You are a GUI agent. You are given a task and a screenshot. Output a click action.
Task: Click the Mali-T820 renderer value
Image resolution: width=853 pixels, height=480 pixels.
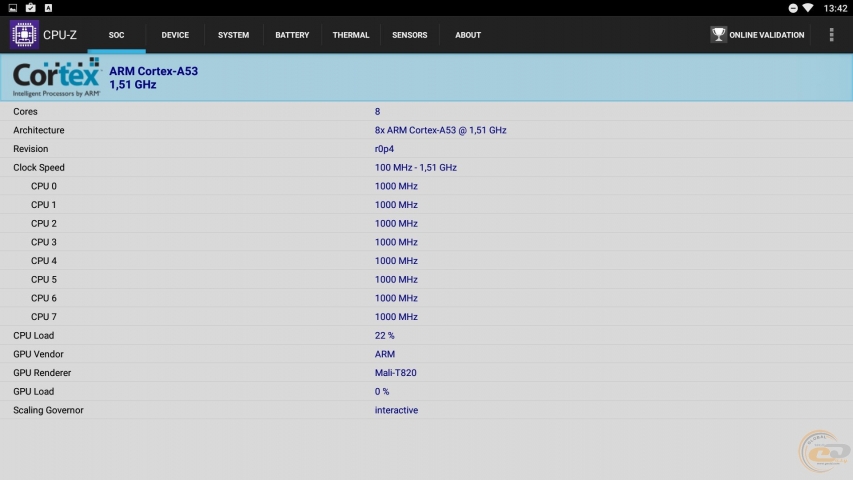395,373
